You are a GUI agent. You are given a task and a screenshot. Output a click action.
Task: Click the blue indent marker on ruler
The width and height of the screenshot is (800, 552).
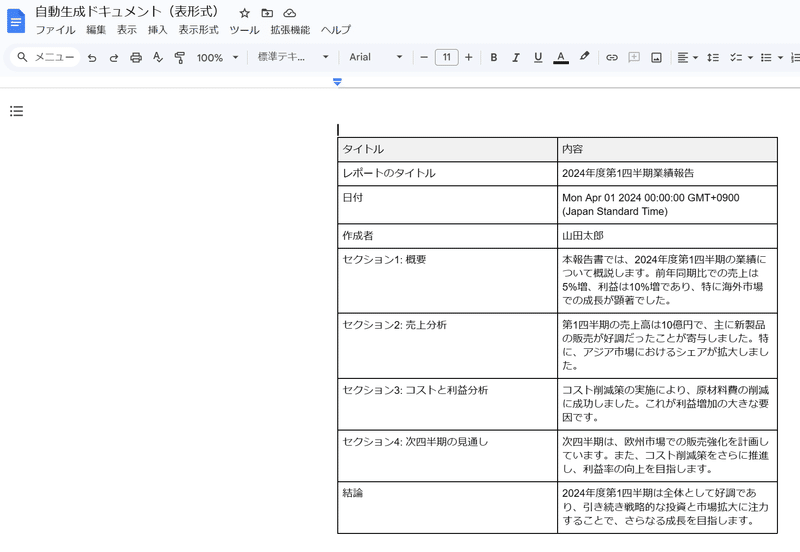[x=337, y=82]
